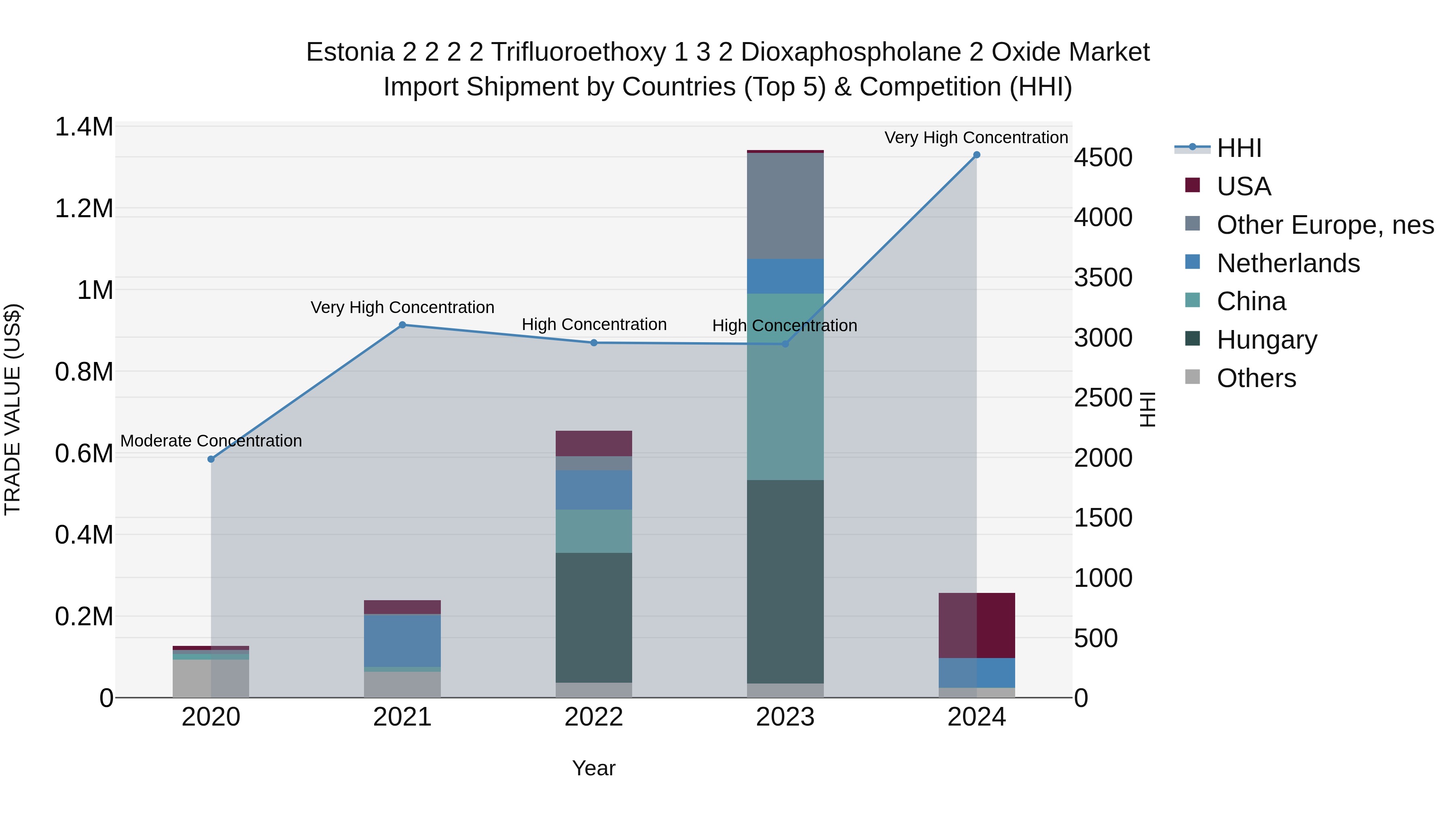Click the 'Year' x-axis title
The height and width of the screenshot is (819, 1456).
pos(594,769)
